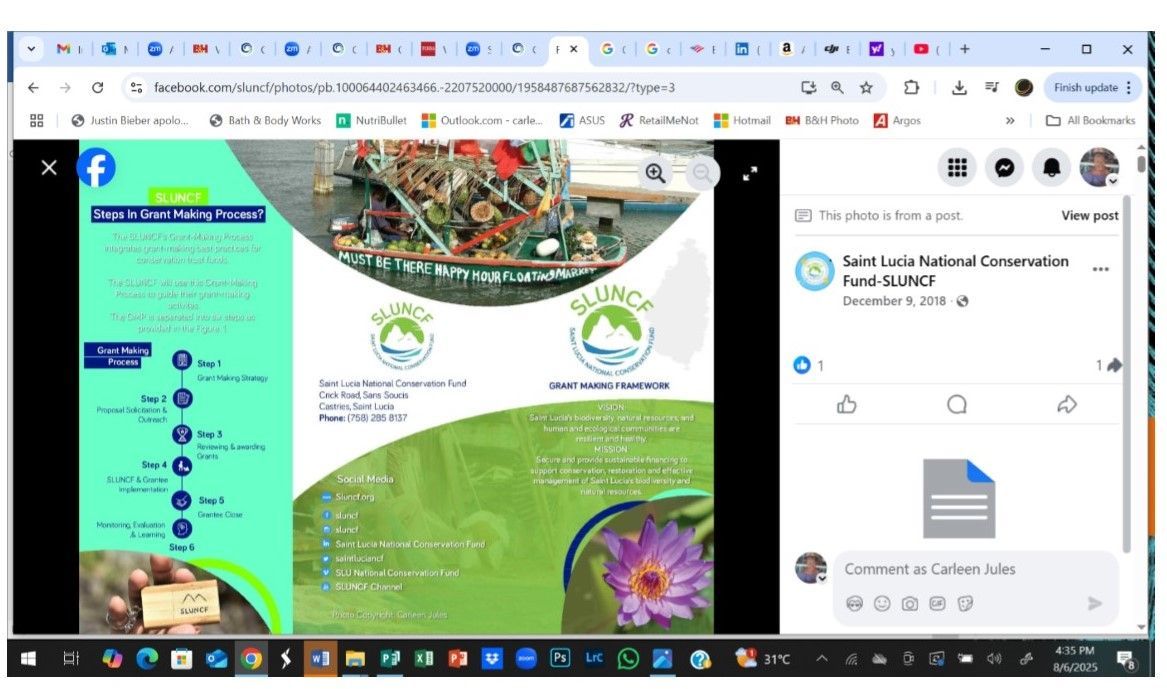The height and width of the screenshot is (689, 1167).
Task: Open Chrome downloads
Action: click(959, 88)
